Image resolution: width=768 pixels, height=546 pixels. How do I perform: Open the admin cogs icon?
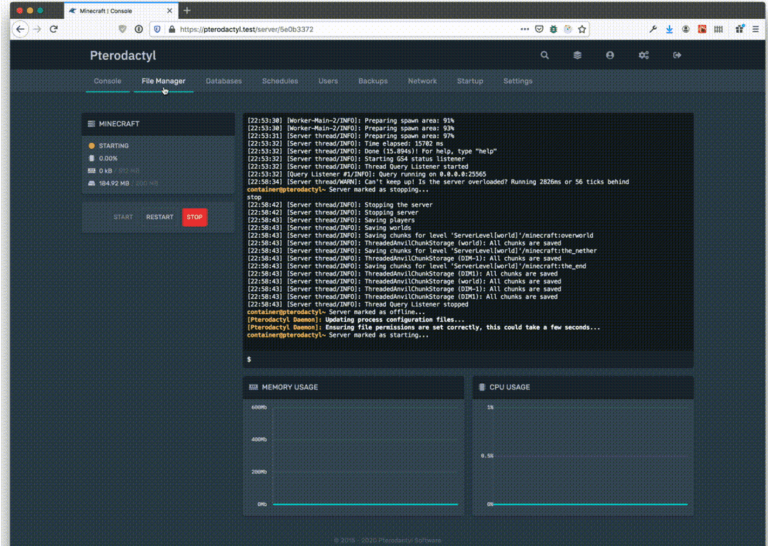tap(644, 55)
